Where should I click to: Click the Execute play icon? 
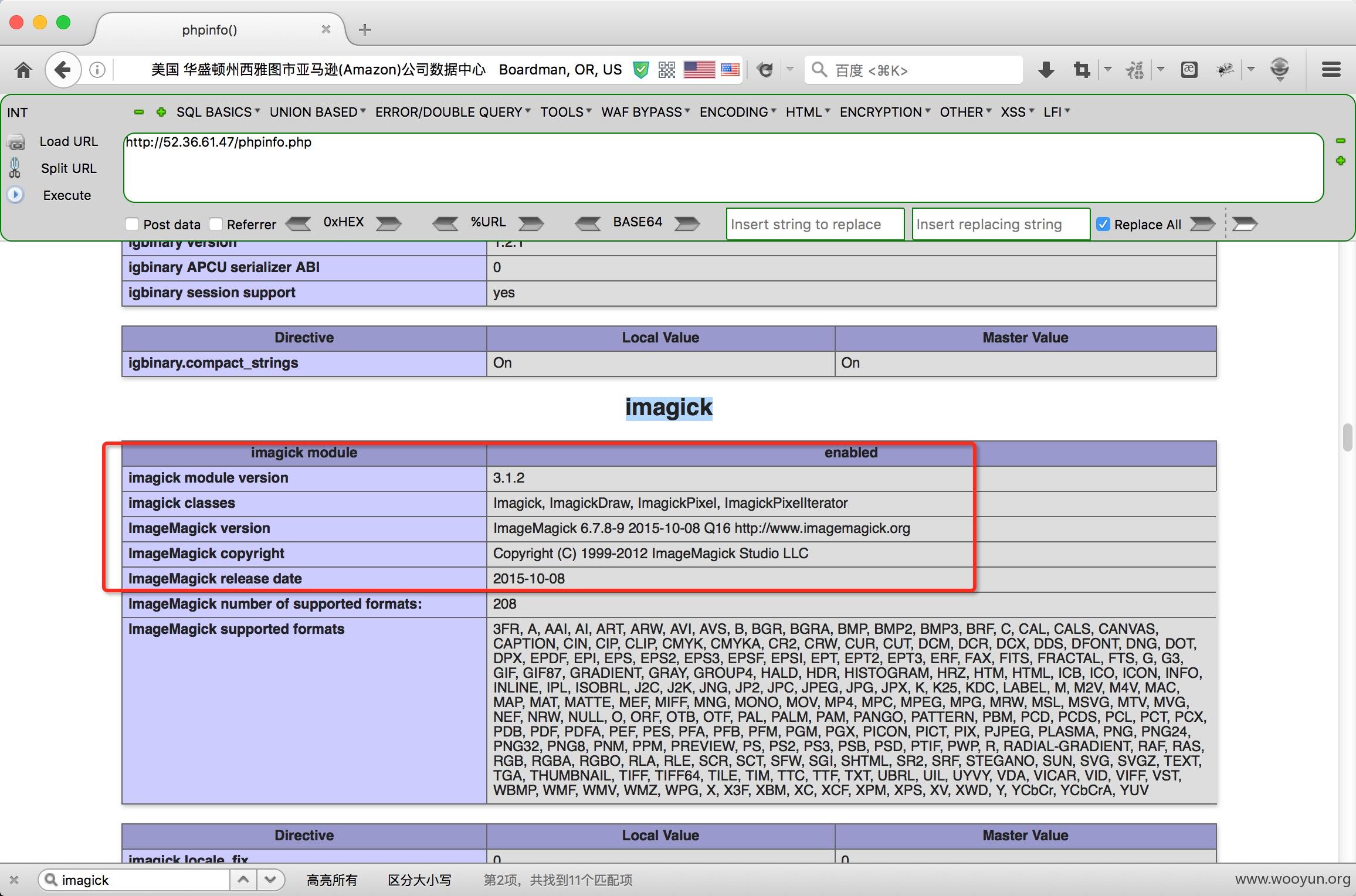15,195
